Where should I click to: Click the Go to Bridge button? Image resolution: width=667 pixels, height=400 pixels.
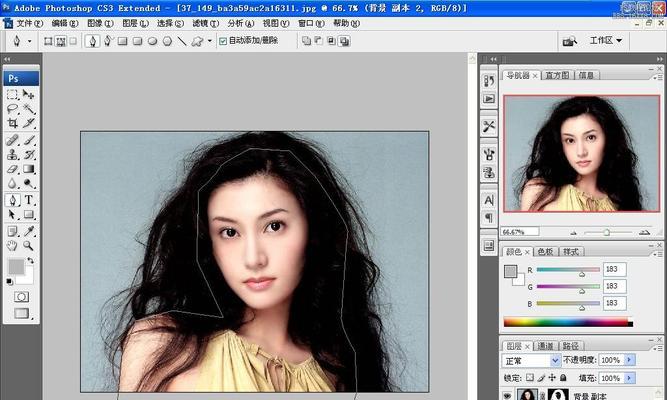coord(570,41)
